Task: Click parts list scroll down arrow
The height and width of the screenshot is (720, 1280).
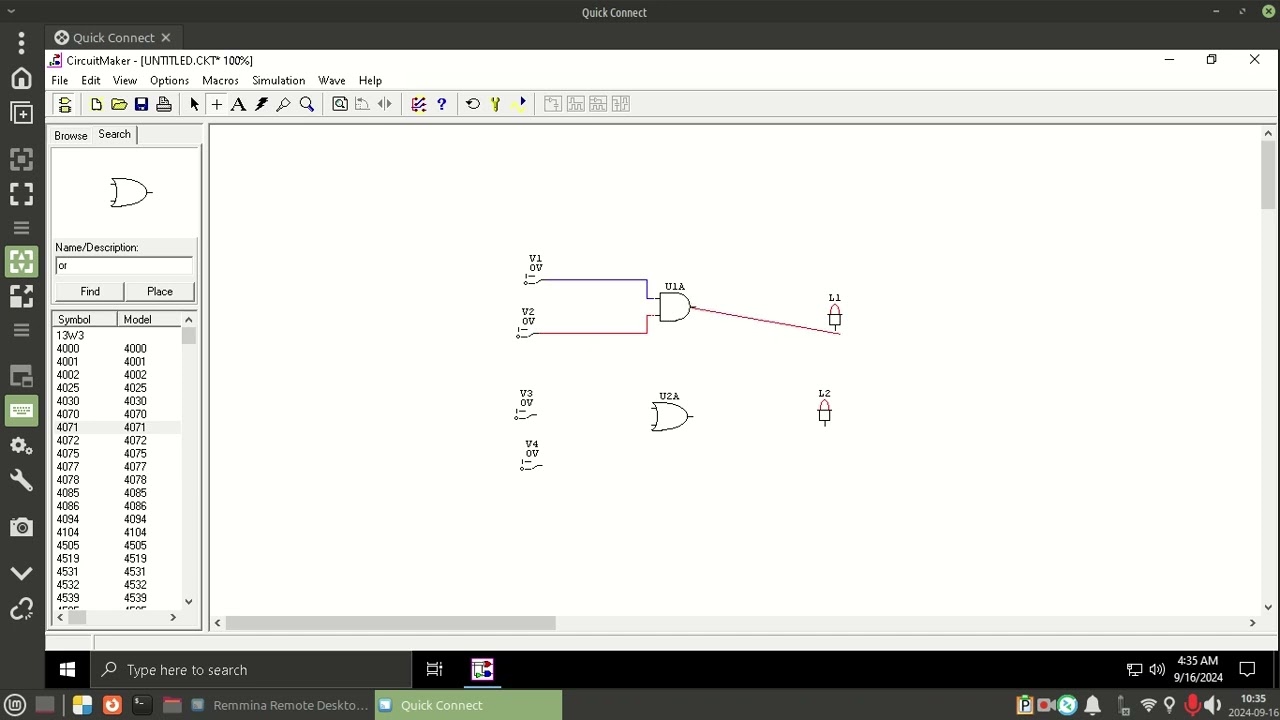Action: (x=188, y=602)
